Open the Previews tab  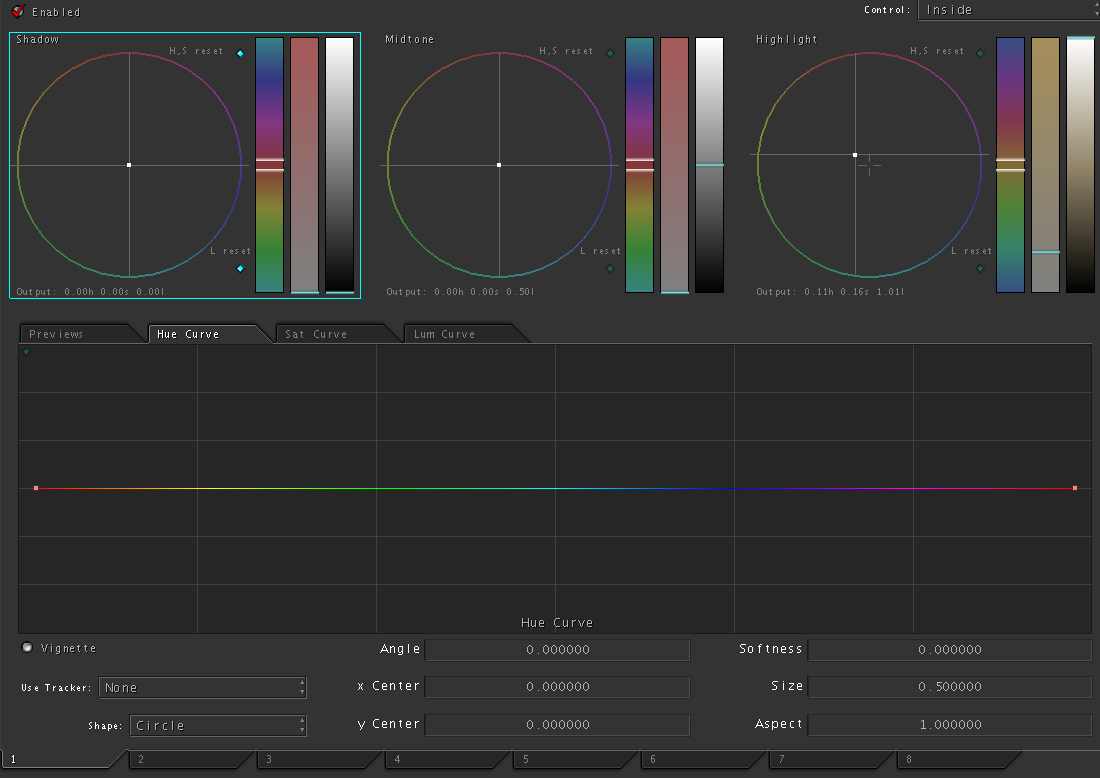pyautogui.click(x=57, y=334)
